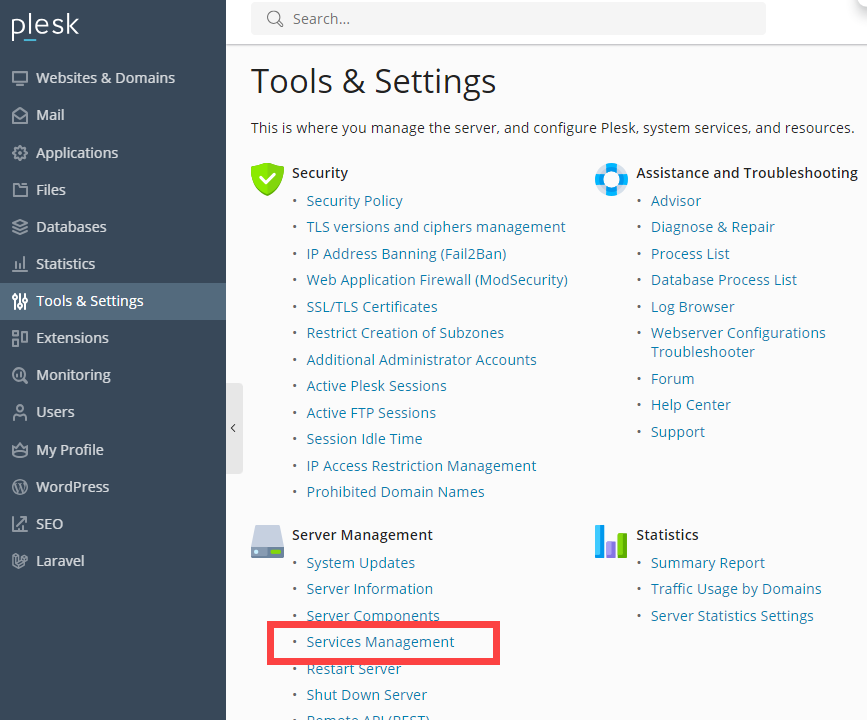Click the My Profile crown icon
This screenshot has width=867, height=720.
coord(20,450)
